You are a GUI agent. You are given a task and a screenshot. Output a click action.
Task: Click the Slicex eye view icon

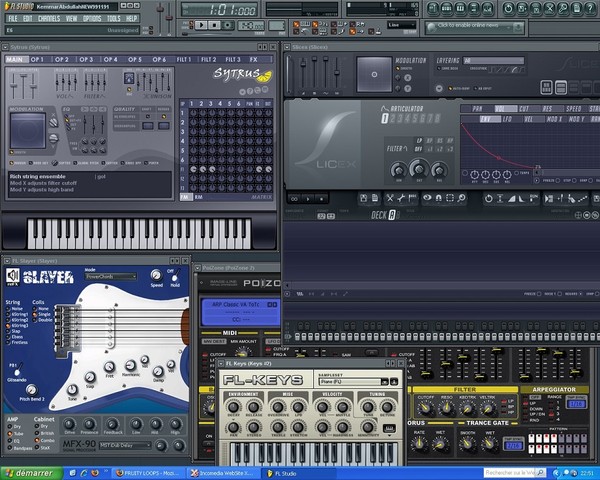[427, 198]
